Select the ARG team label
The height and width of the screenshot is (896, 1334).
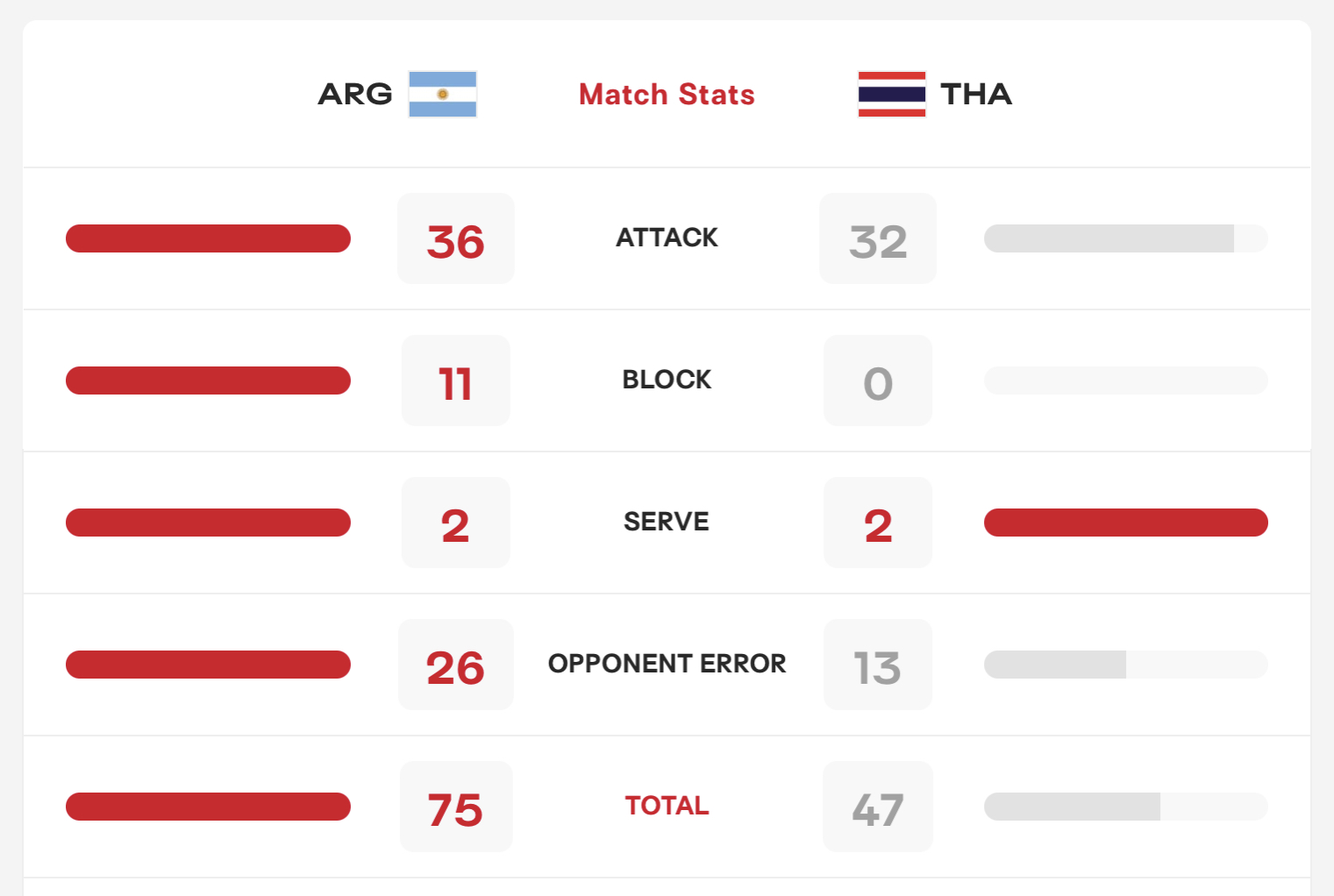click(x=355, y=94)
